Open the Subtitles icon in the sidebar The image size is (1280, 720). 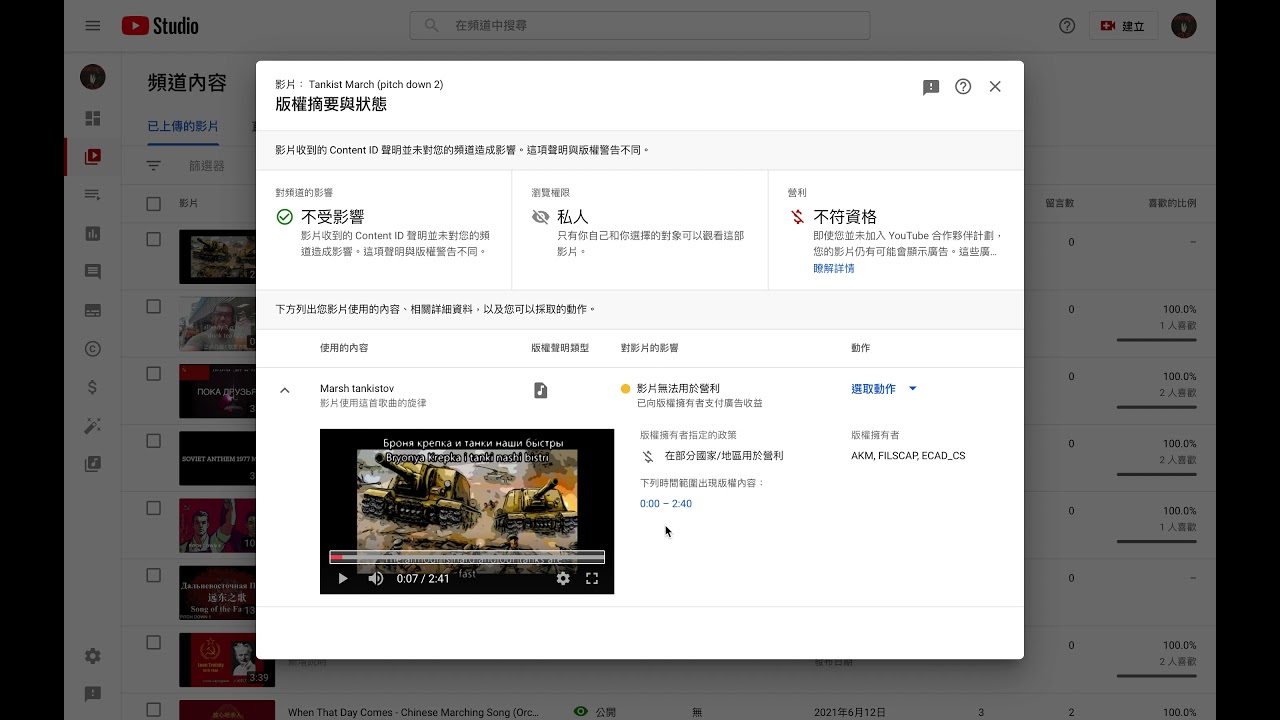[x=93, y=310]
